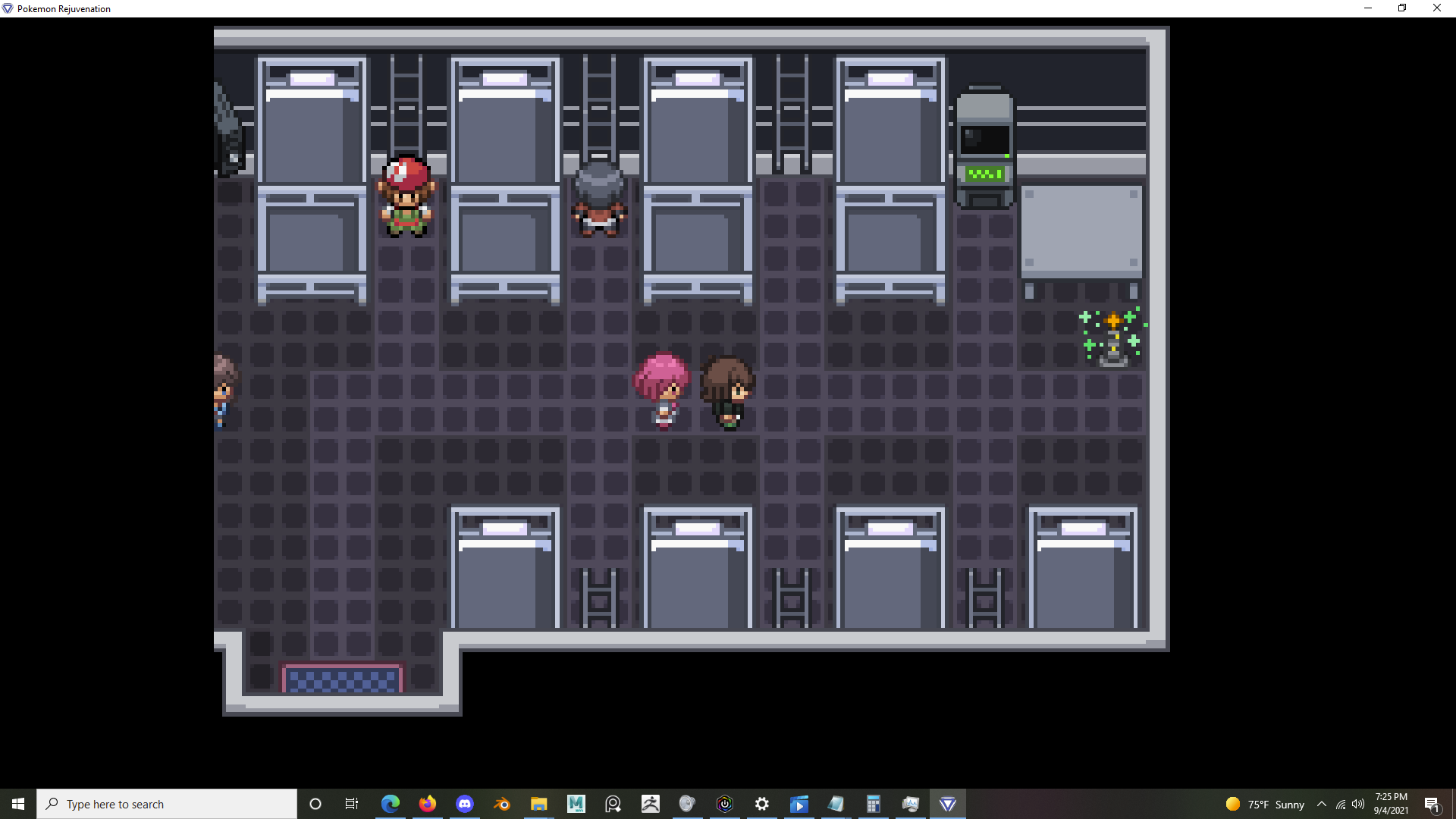Show hidden system tray icons
Screen dimensions: 1456x819
tap(1322, 804)
